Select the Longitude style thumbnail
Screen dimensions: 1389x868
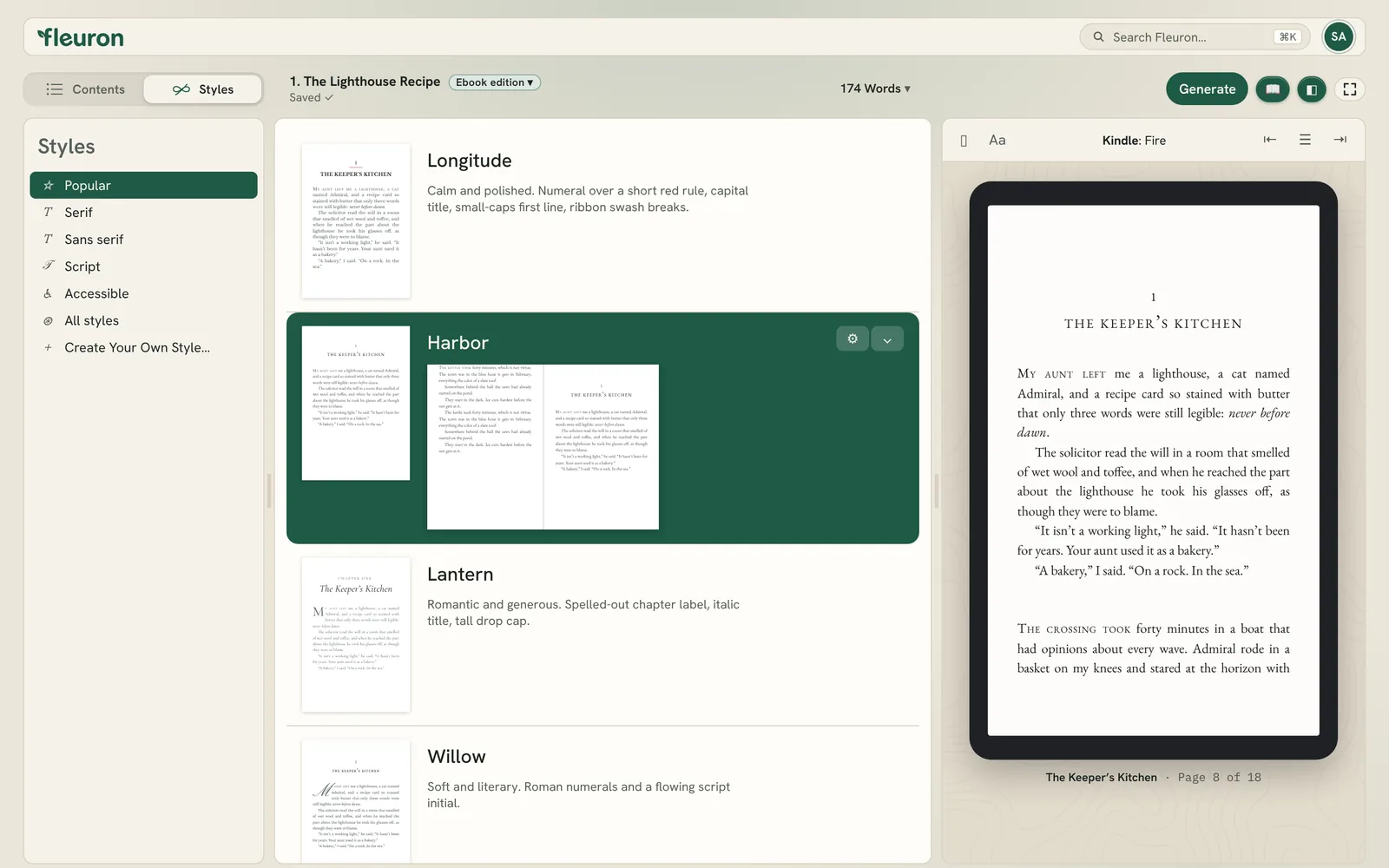coord(356,221)
